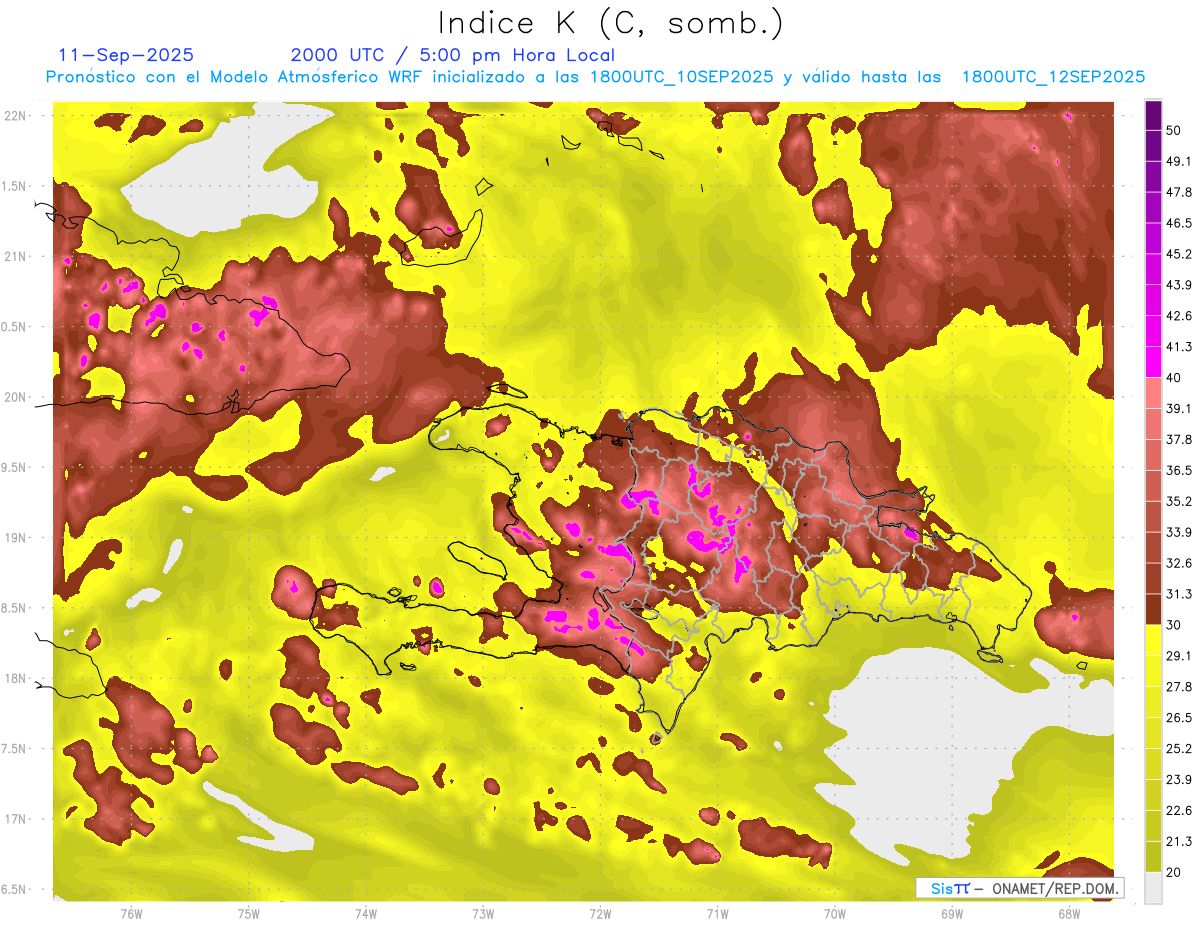Screen dimensions: 1200x927
Task: Click the legend value label 50
Action: 1173,131
